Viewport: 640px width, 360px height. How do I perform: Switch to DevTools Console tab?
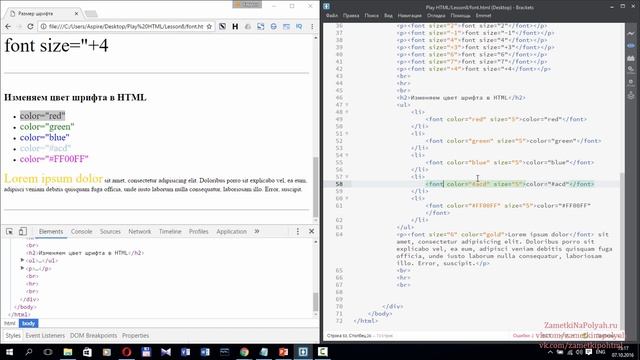tap(82, 231)
